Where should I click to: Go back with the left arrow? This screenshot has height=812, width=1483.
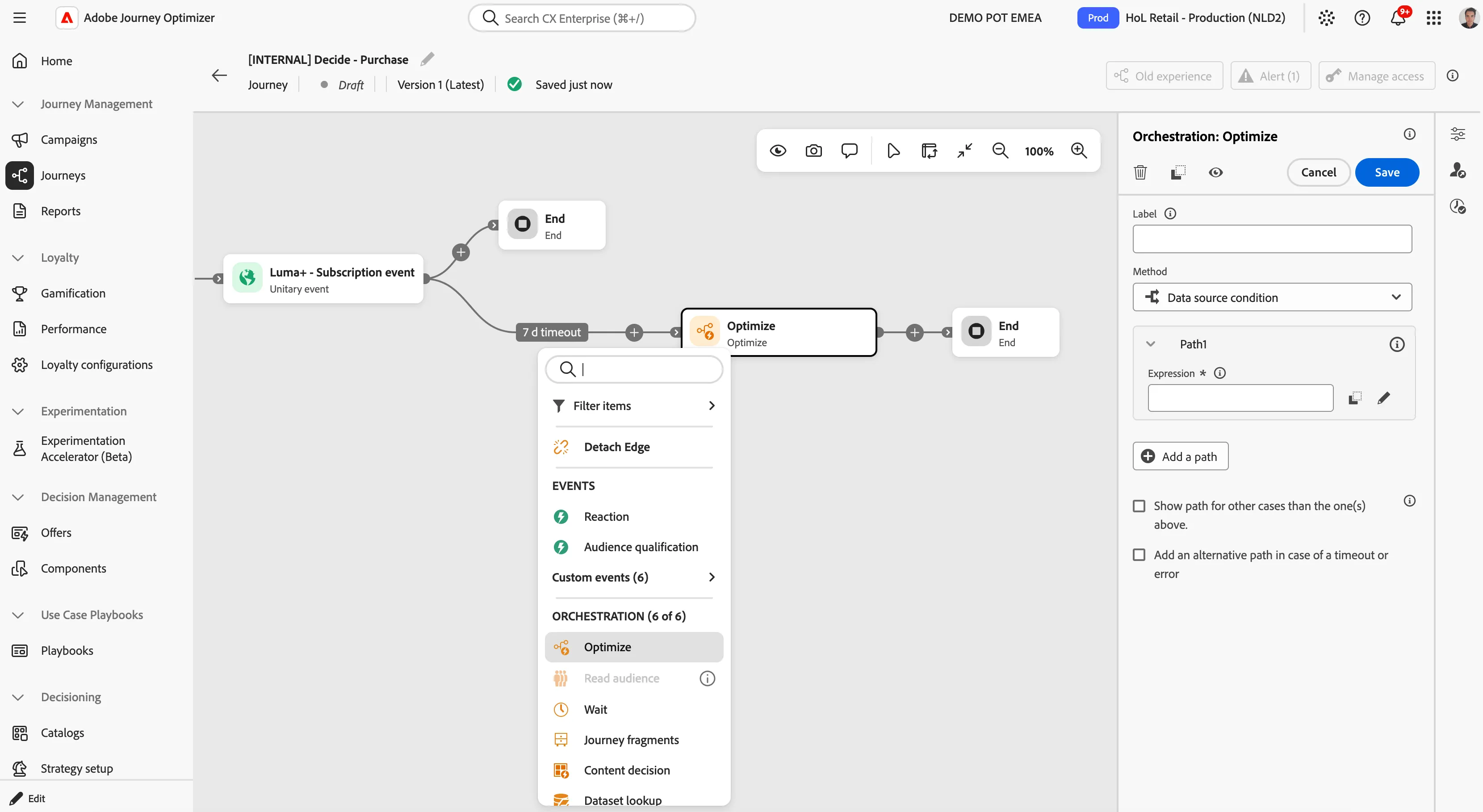point(219,75)
